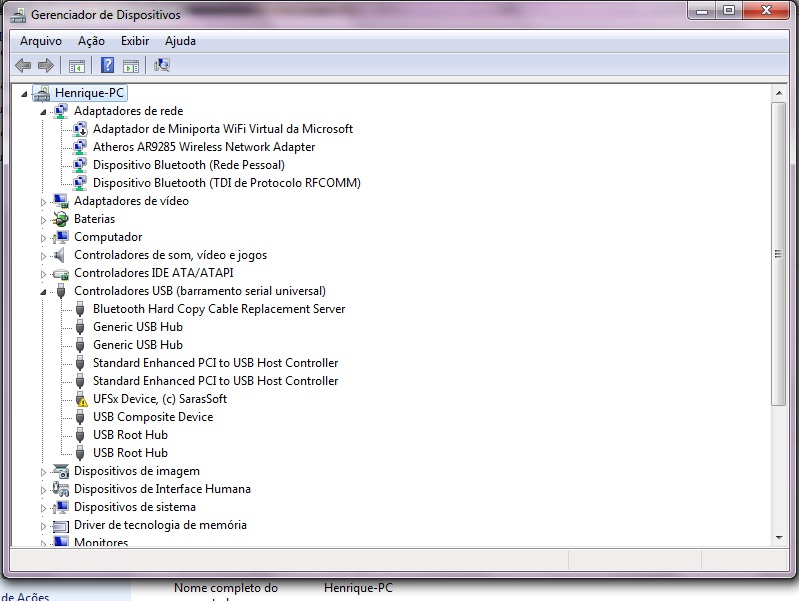
Task: Click the Henrique-PC computer icon
Action: click(x=41, y=93)
